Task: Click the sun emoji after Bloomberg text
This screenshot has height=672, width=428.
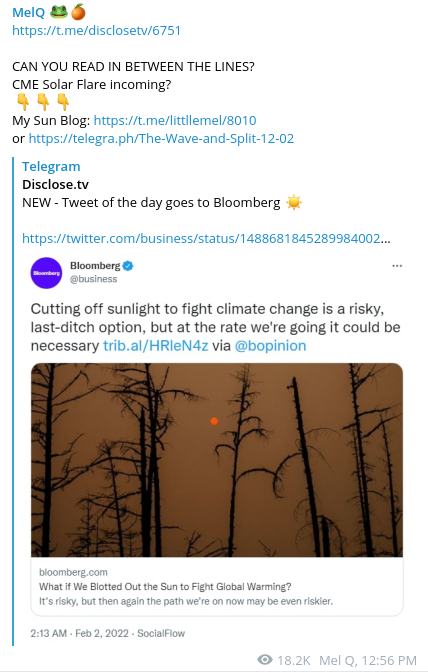Action: click(294, 202)
